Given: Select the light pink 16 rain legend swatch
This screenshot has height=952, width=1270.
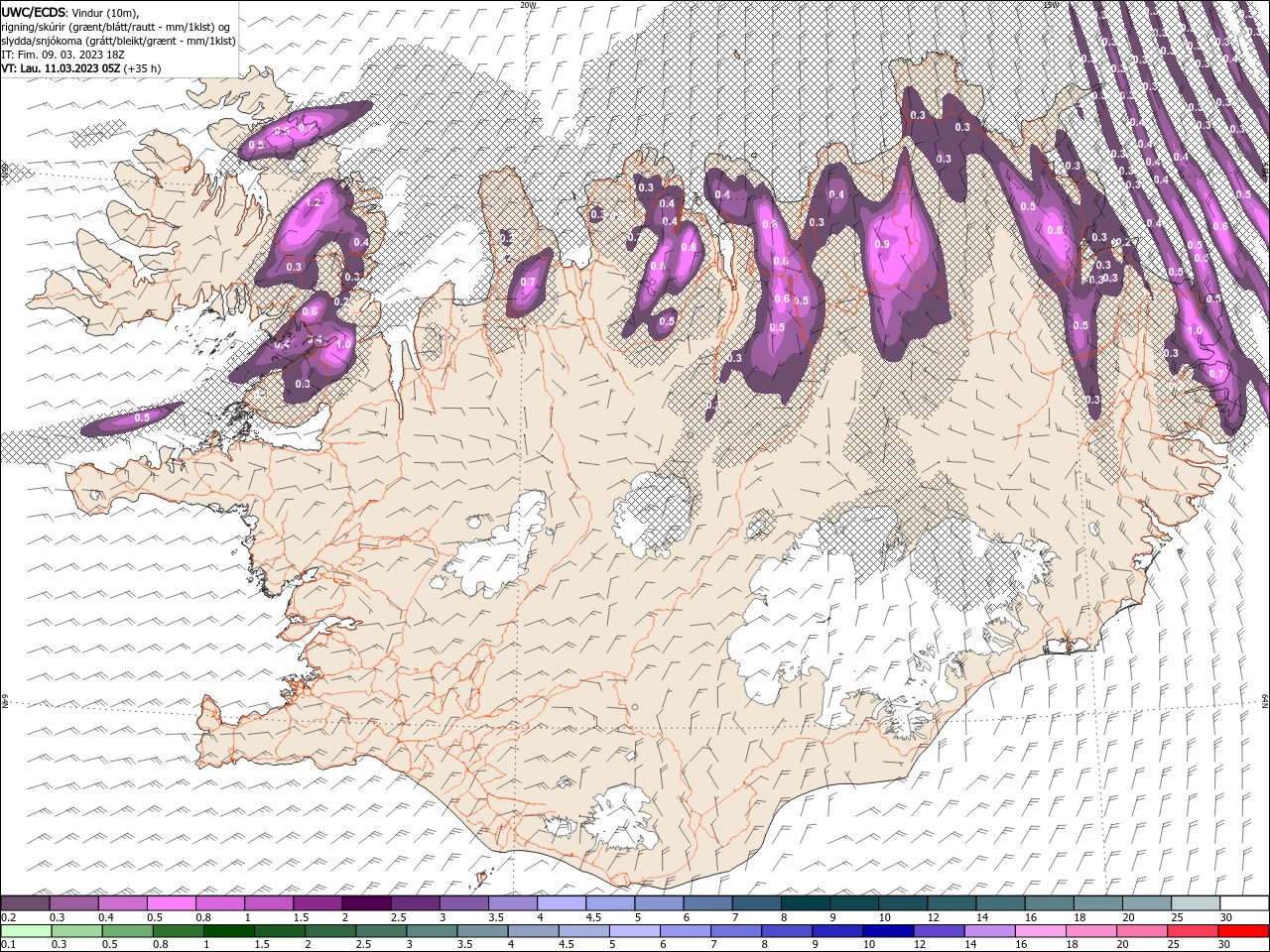Looking at the screenshot, I should tap(1042, 931).
